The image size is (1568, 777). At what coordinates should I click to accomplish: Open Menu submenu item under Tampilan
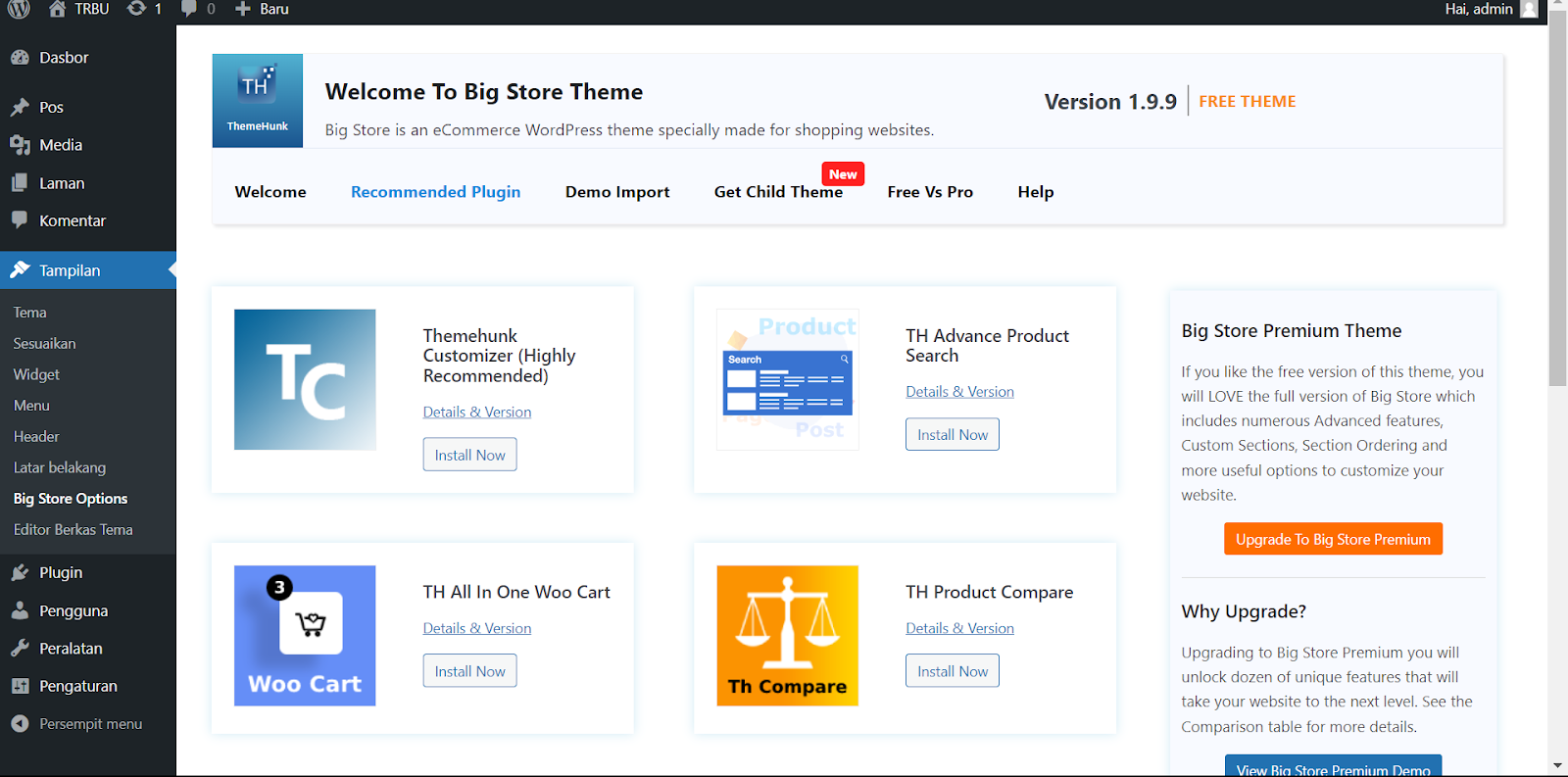click(x=31, y=406)
